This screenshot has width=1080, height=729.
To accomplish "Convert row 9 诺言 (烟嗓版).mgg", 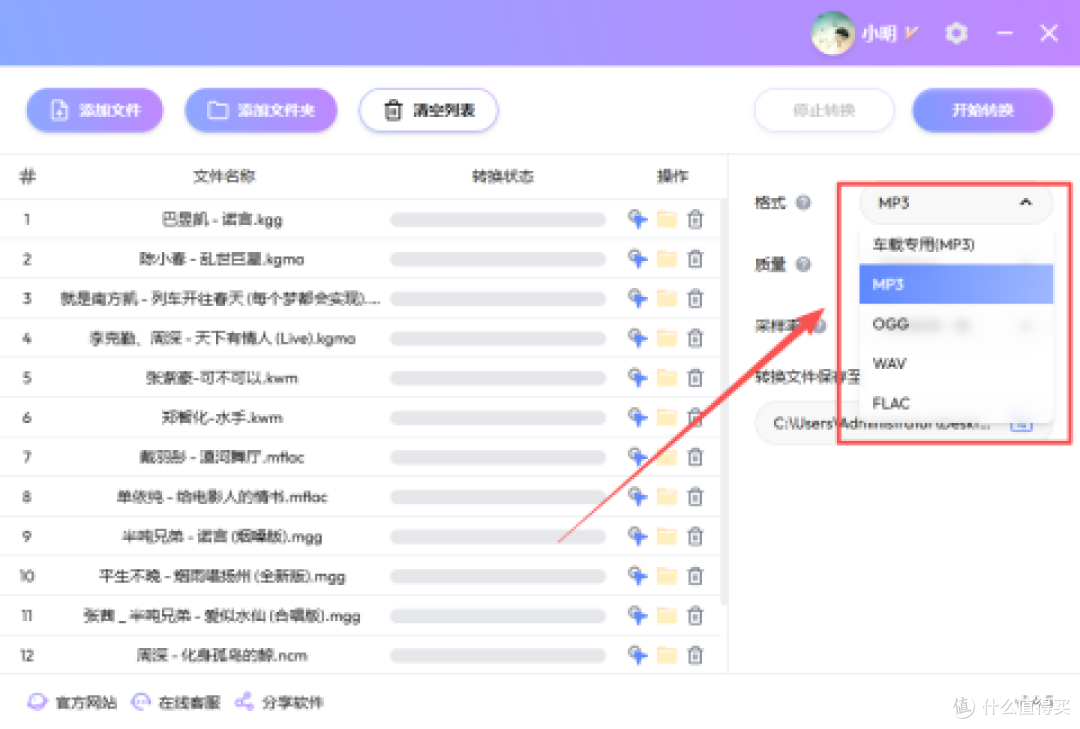I will point(637,536).
